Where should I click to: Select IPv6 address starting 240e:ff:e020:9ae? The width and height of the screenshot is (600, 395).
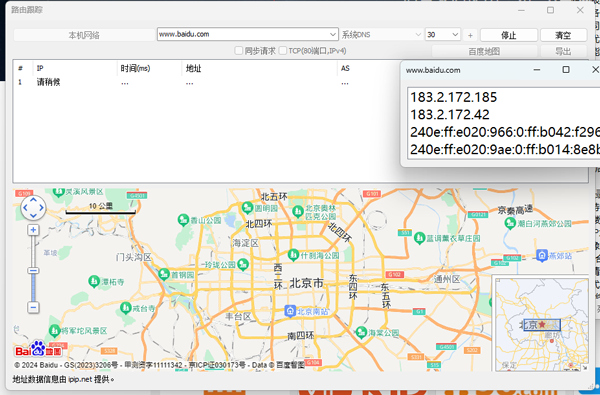505,149
